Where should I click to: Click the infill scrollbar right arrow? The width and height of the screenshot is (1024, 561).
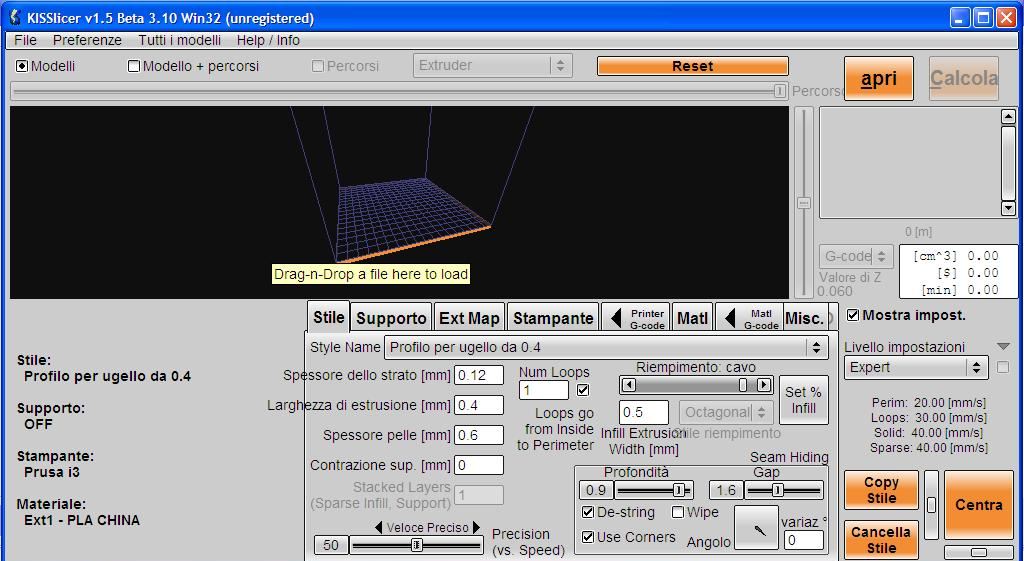pyautogui.click(x=764, y=385)
